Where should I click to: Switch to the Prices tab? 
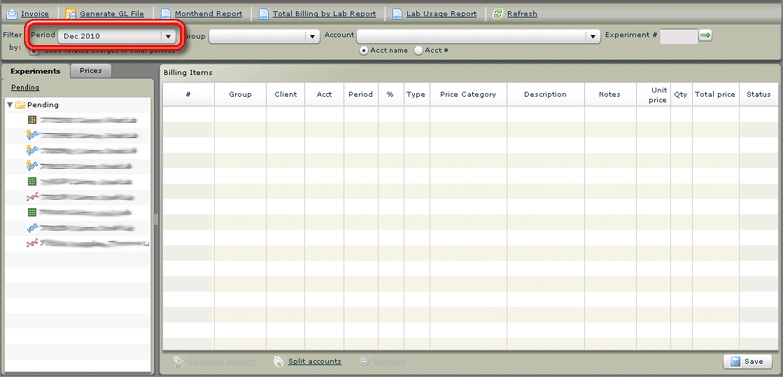click(x=90, y=71)
